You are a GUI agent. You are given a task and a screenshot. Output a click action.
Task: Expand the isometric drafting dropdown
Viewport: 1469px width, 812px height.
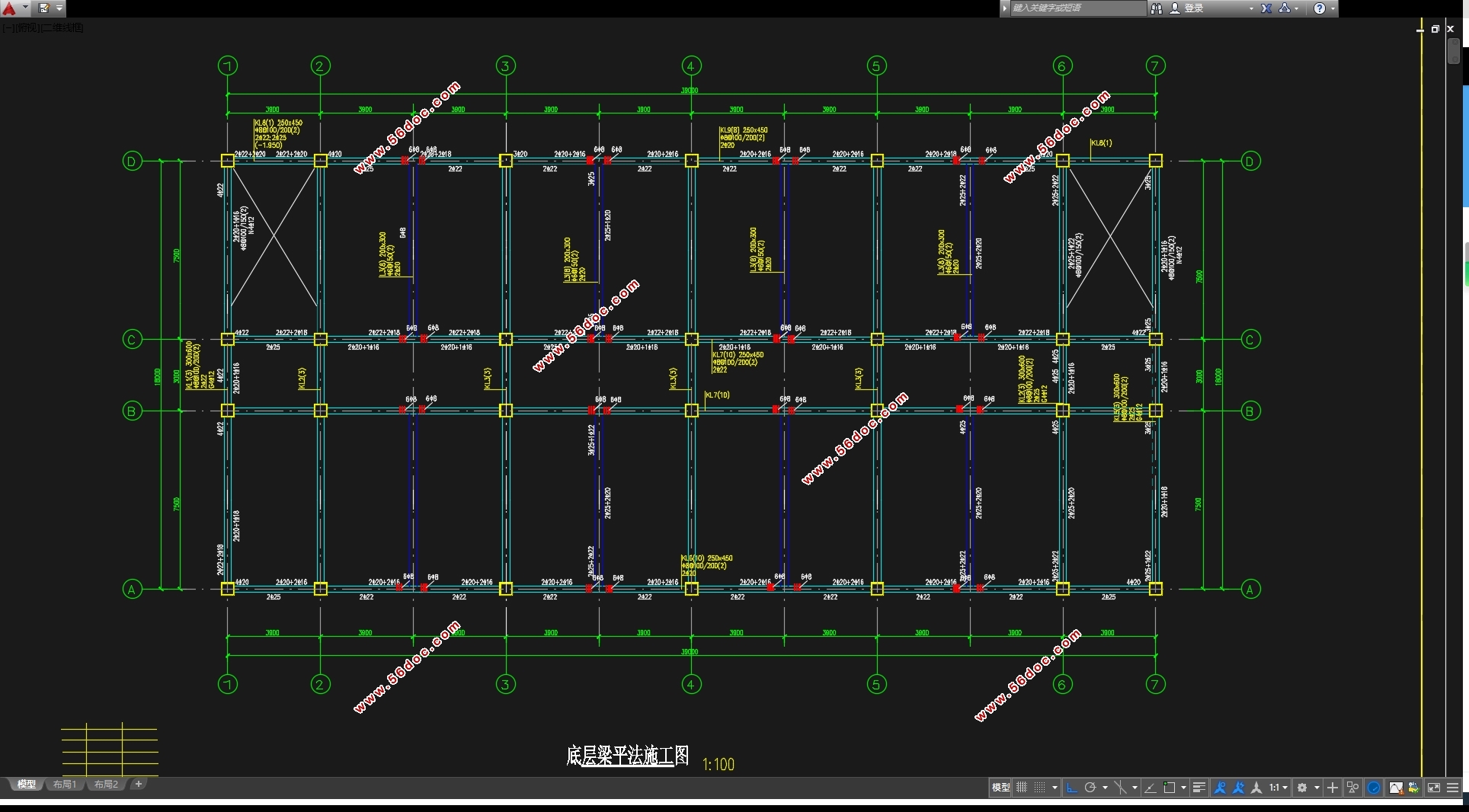(x=1135, y=788)
